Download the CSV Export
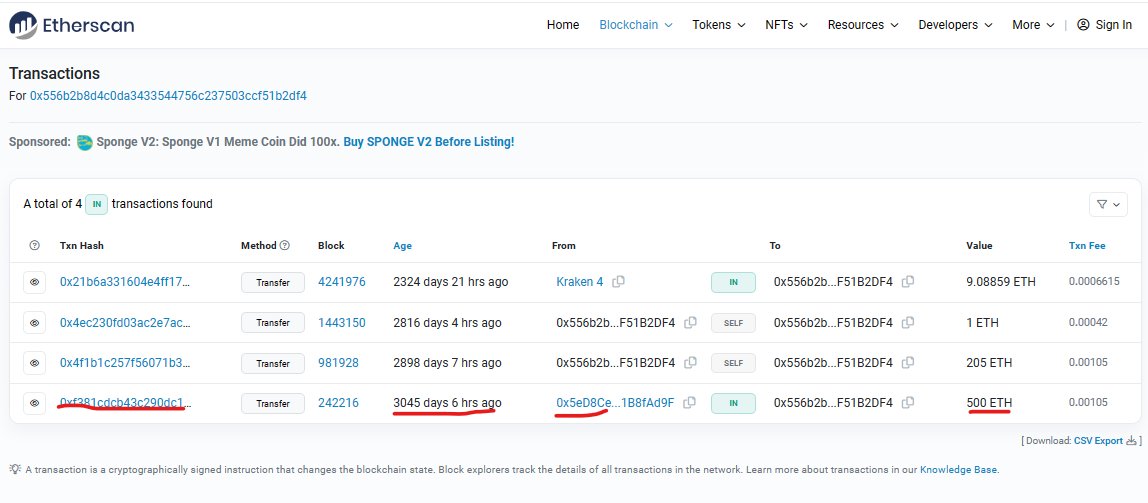 pos(1098,440)
